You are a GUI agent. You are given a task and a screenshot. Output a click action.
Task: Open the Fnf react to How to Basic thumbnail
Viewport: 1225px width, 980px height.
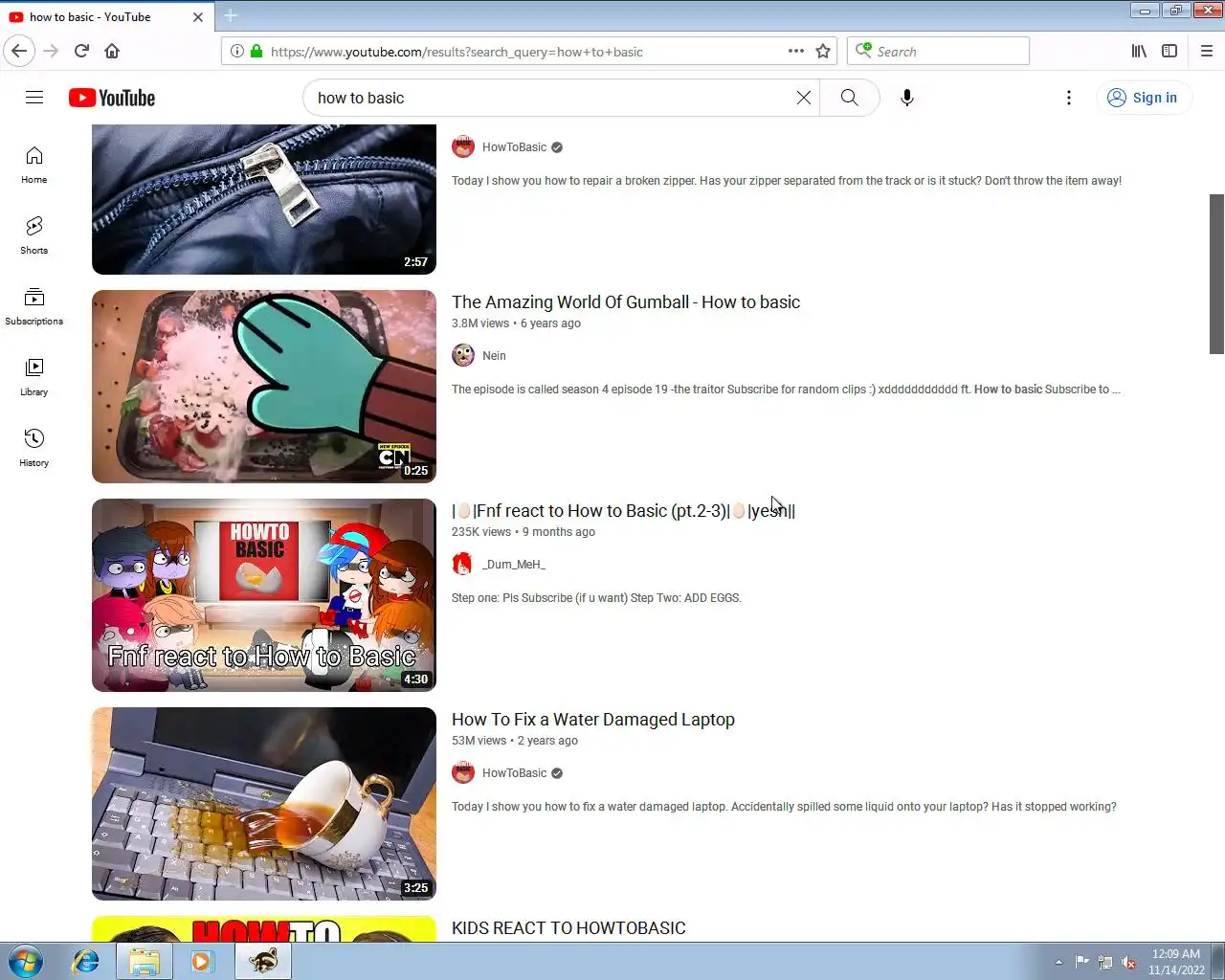coord(264,595)
